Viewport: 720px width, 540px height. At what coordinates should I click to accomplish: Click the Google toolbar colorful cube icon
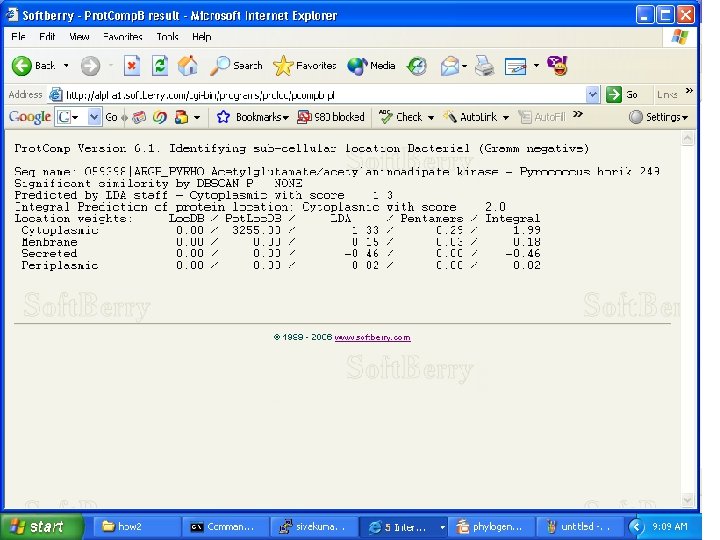click(x=181, y=117)
